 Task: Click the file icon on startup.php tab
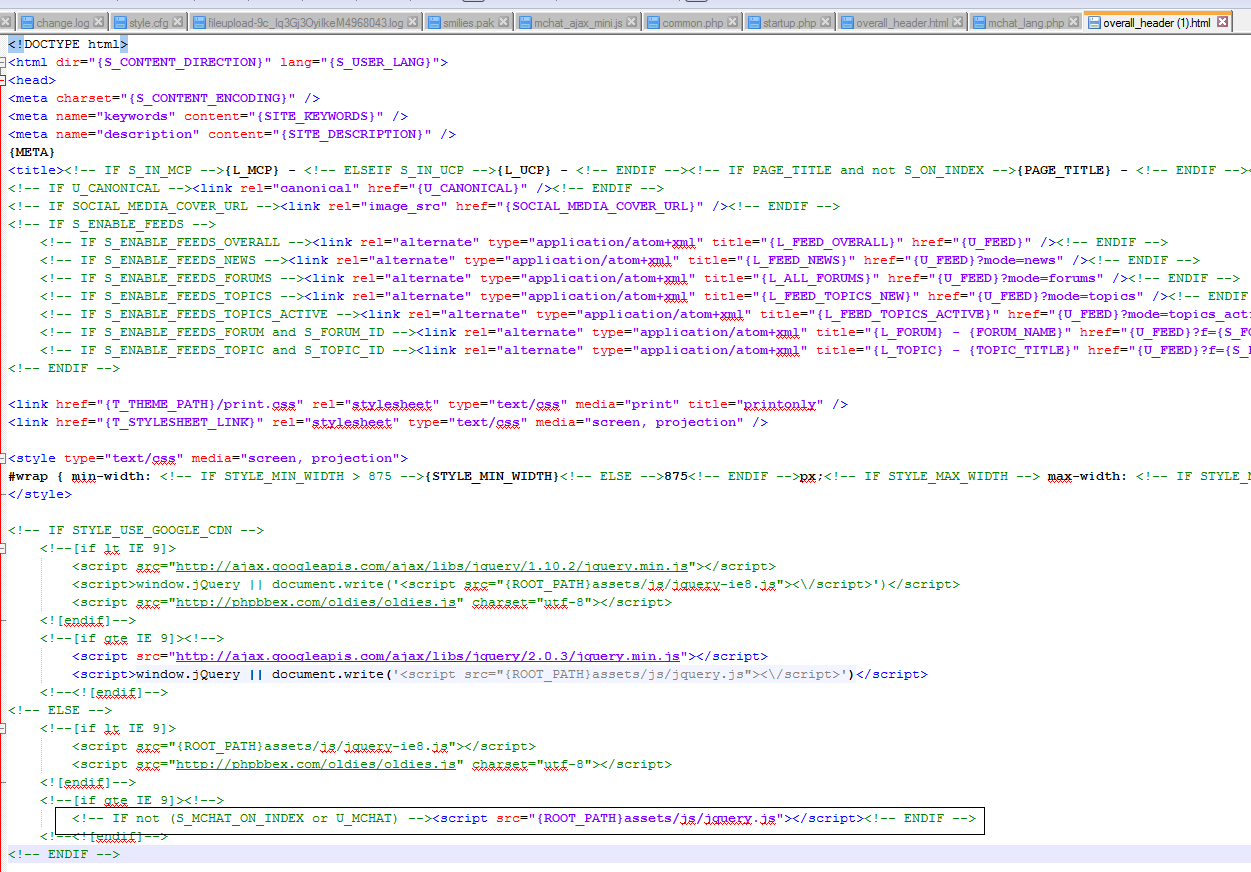pos(753,22)
